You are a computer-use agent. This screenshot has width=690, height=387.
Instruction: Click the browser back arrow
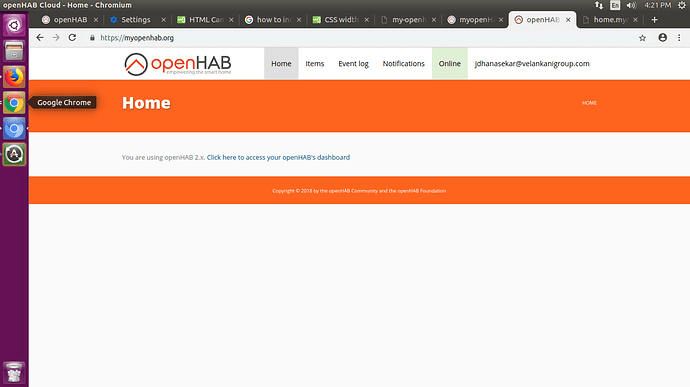click(x=40, y=38)
